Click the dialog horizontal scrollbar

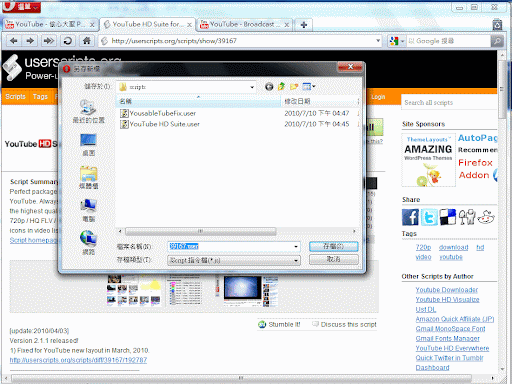[237, 231]
